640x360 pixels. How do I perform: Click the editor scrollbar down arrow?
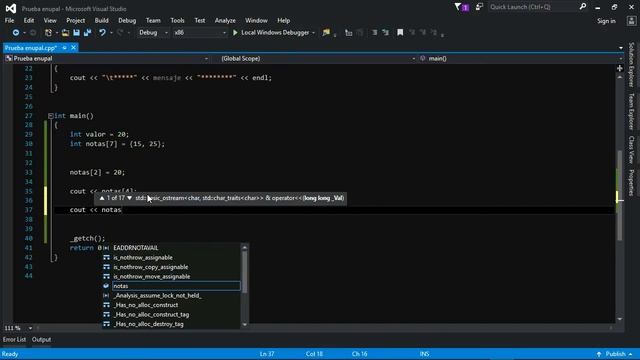click(x=620, y=319)
